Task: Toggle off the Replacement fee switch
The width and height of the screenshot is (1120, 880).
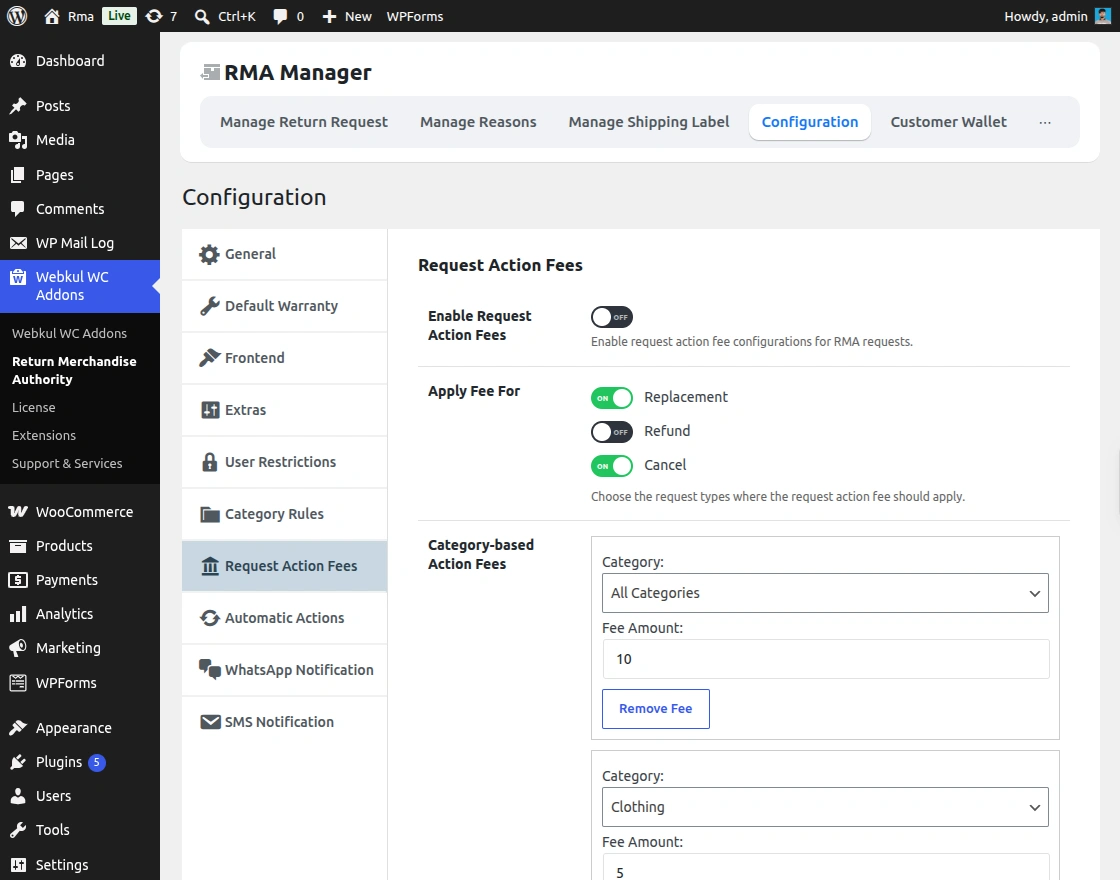Action: [611, 398]
